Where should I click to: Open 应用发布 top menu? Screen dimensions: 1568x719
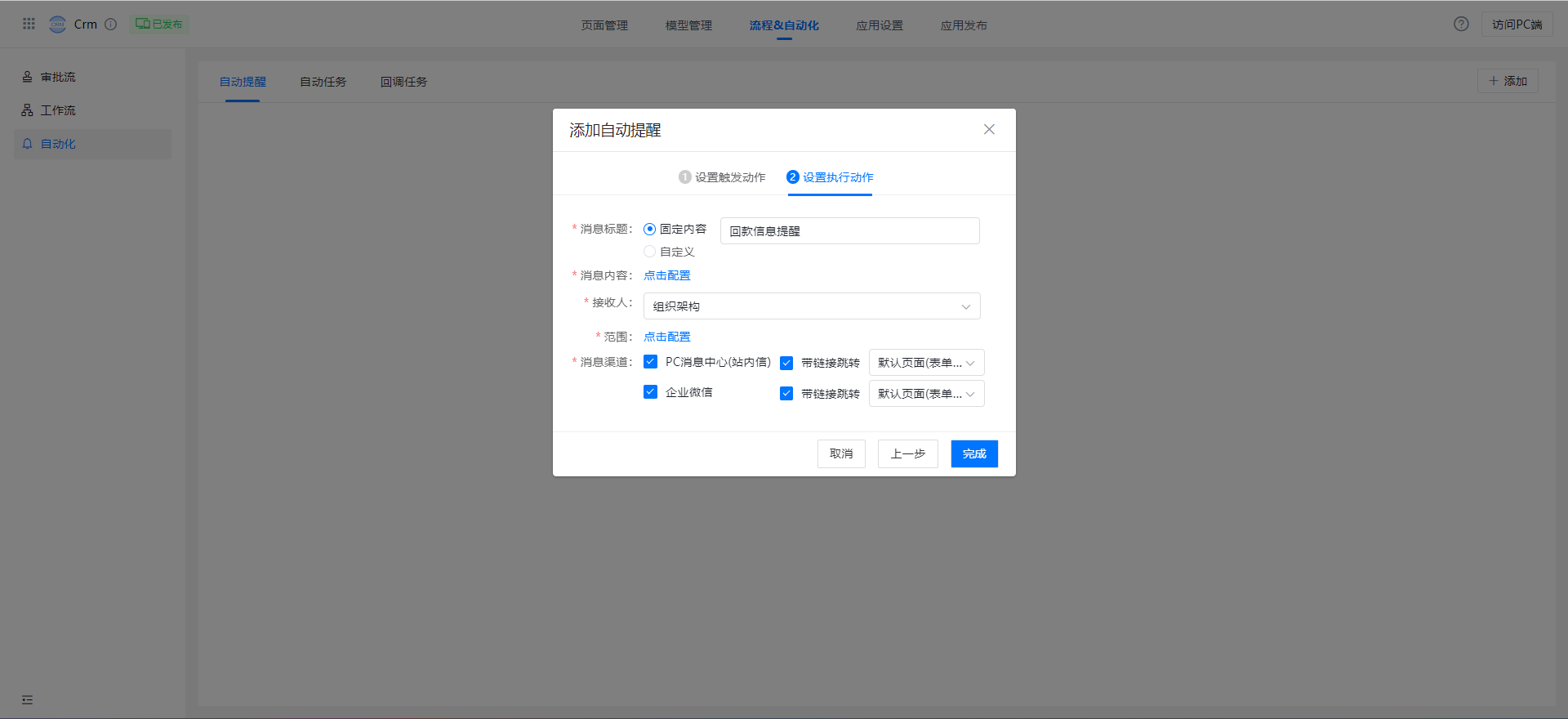pyautogui.click(x=964, y=25)
